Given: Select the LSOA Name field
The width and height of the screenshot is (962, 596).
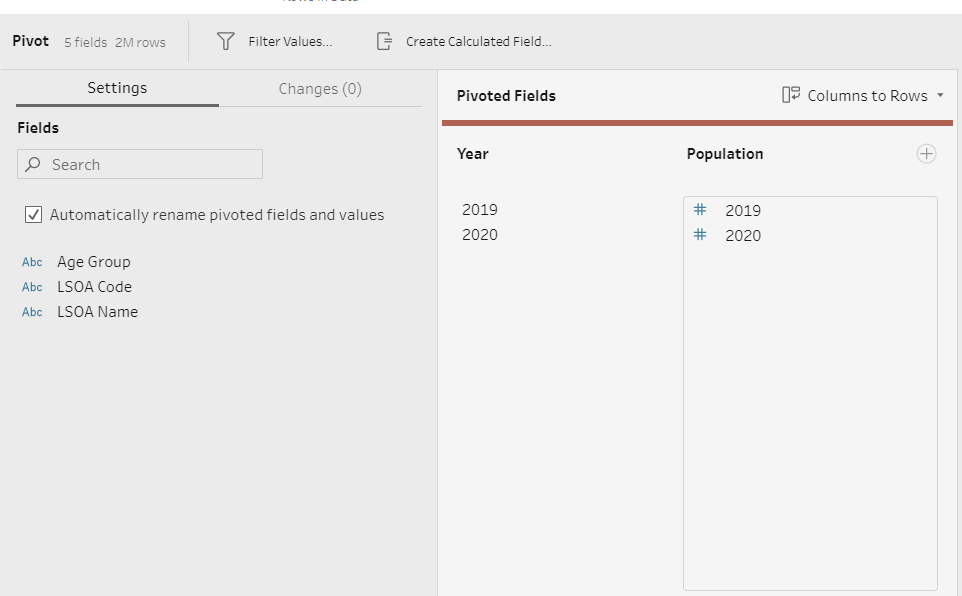Looking at the screenshot, I should pos(97,312).
